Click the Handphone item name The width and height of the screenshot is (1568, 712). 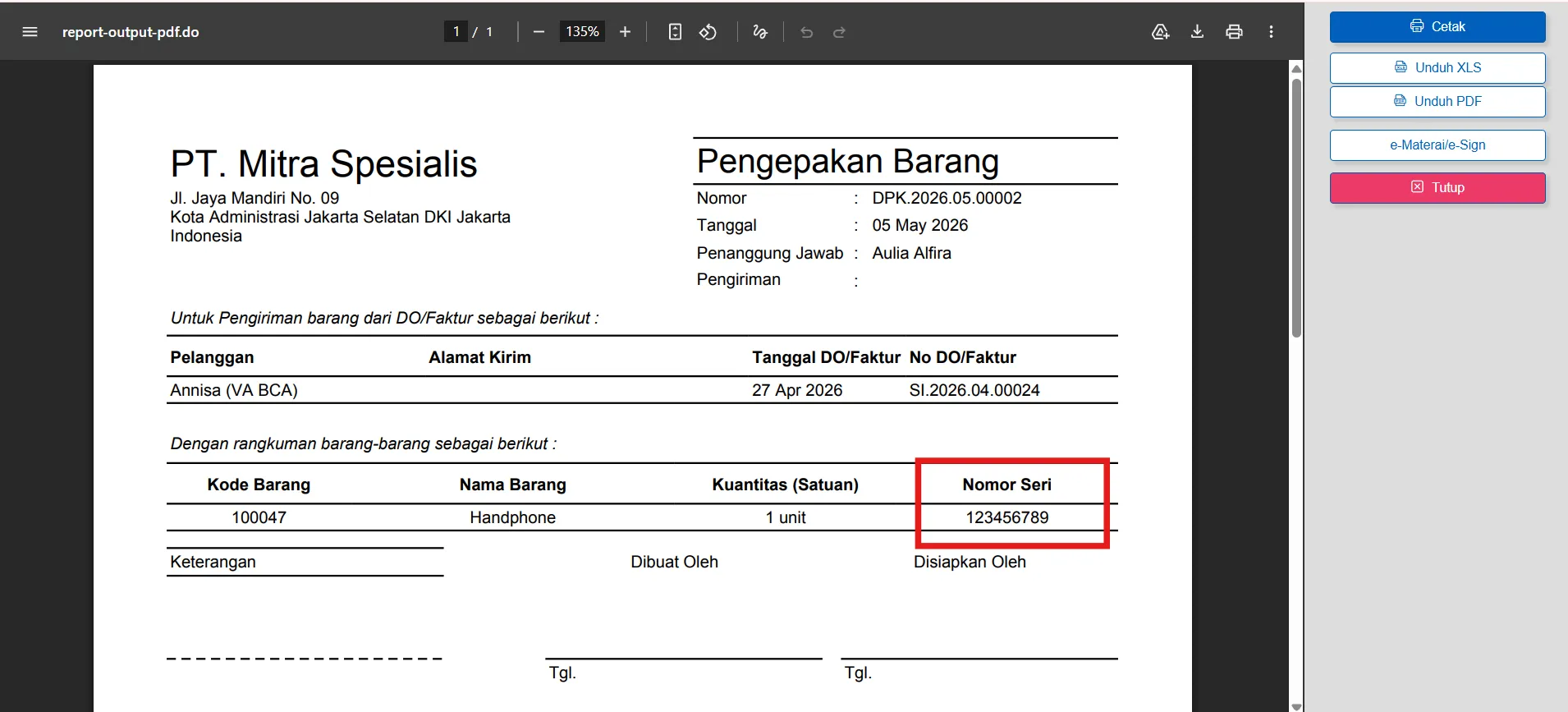(x=512, y=517)
